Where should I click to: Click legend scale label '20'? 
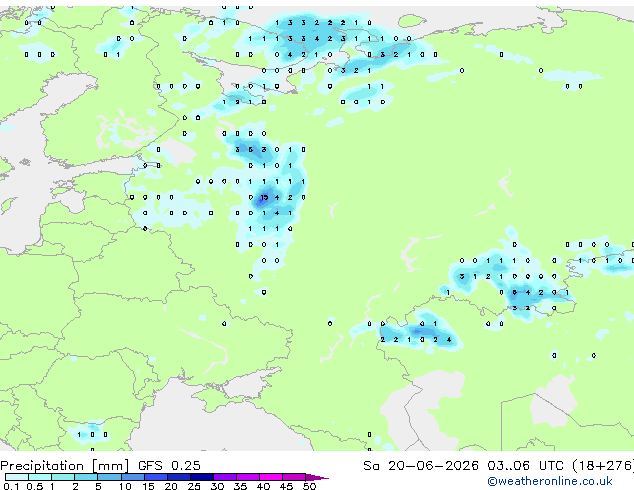click(171, 486)
